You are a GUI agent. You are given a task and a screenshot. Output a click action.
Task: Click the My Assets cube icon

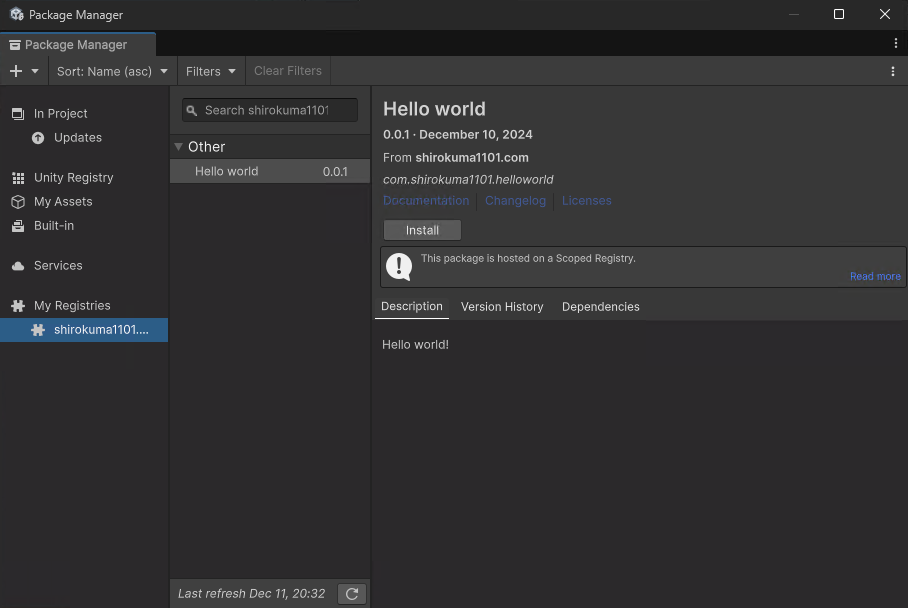[18, 202]
